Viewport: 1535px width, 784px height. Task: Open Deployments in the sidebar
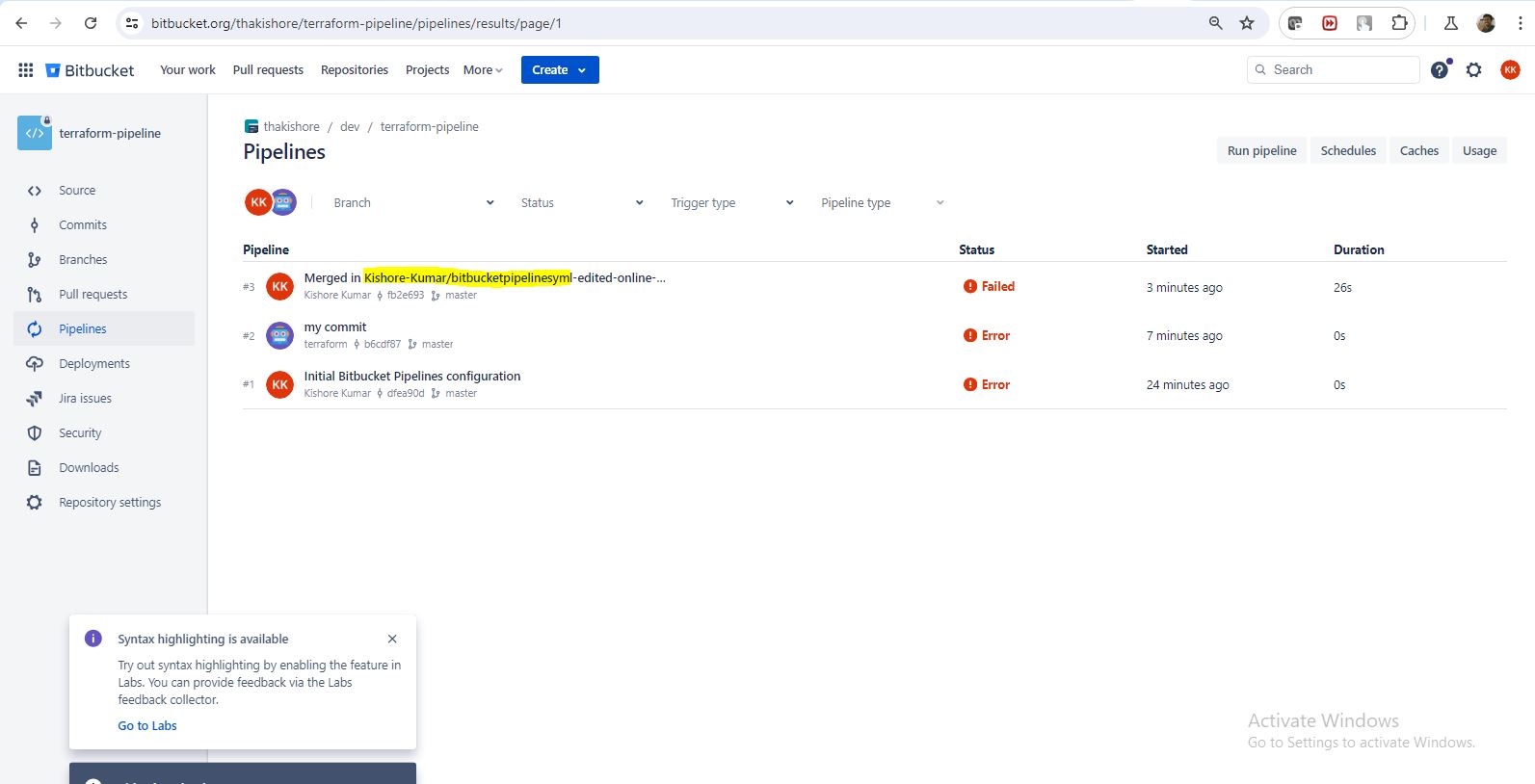point(94,364)
